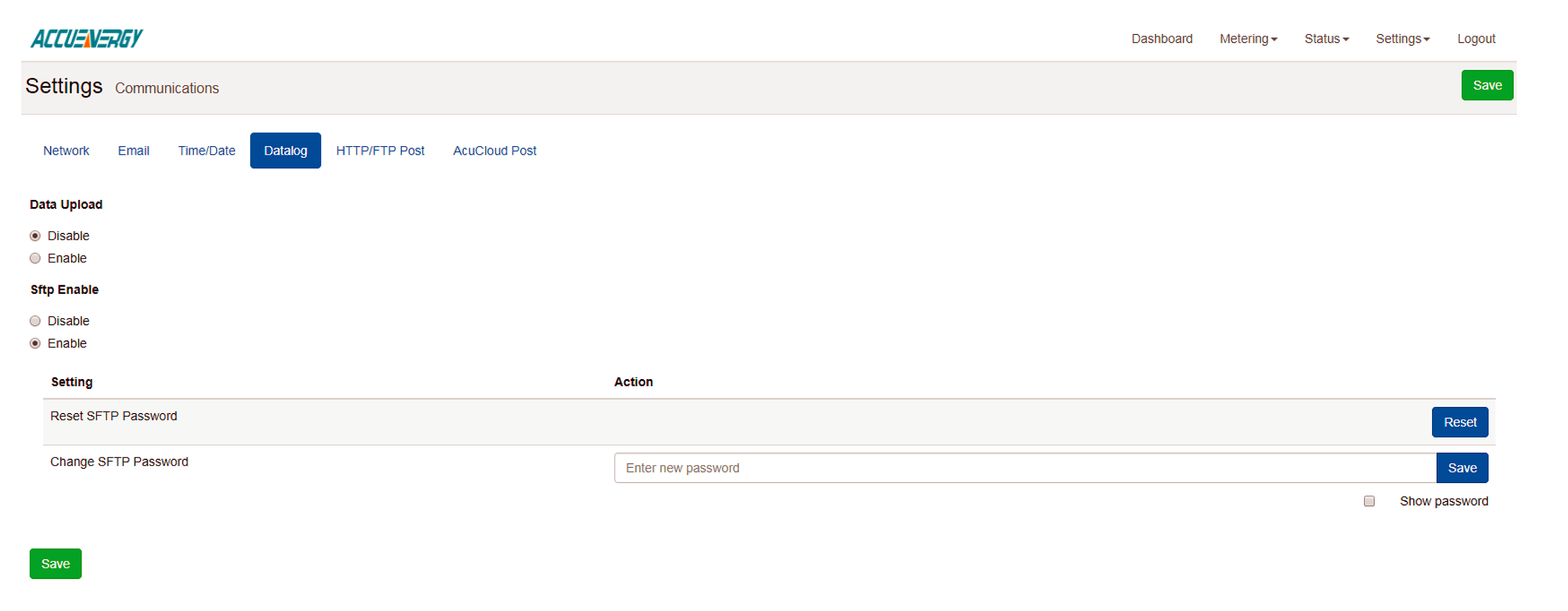Go to the Time/Date tab
This screenshot has height=611, width=1568.
pyautogui.click(x=207, y=151)
